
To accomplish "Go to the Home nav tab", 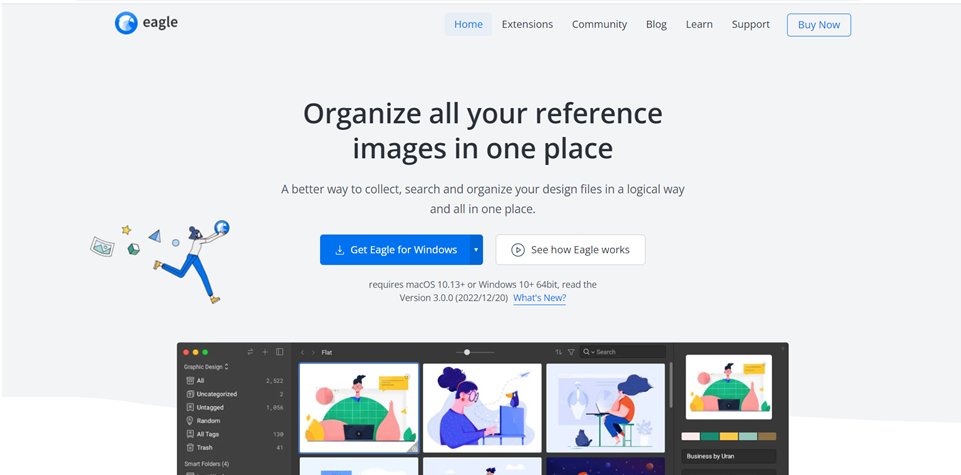I will point(468,25).
